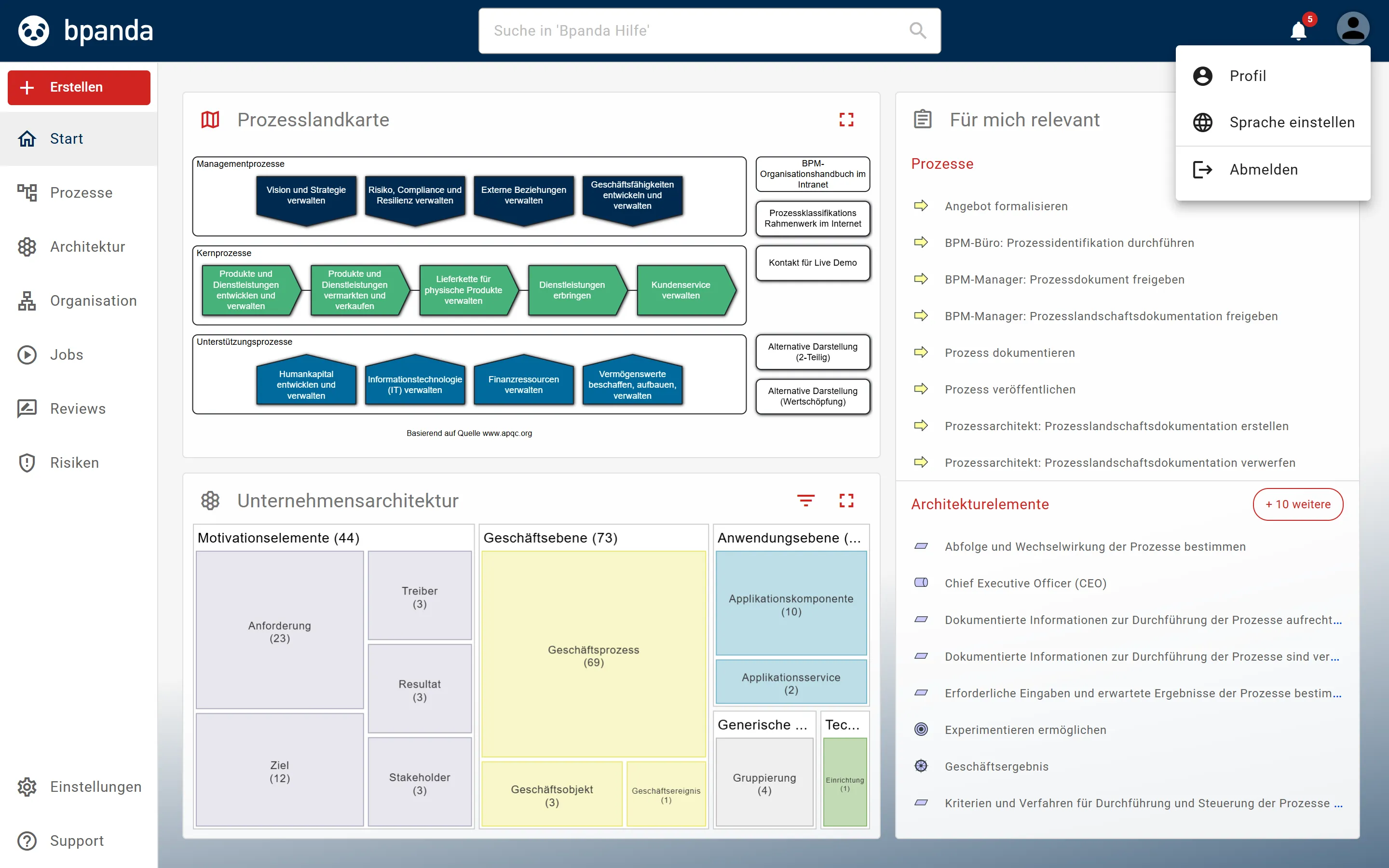Viewport: 1389px width, 868px height.
Task: Click Abmelden to log out
Action: coord(1272,169)
